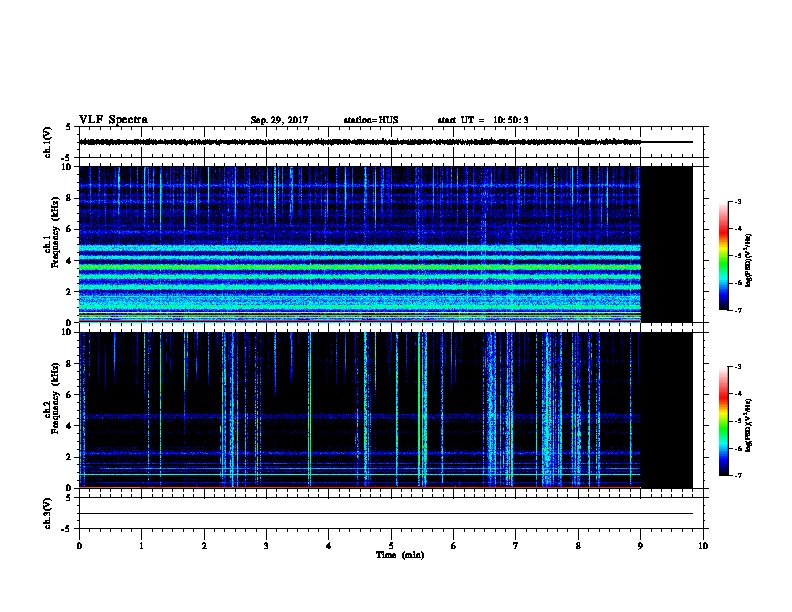Image resolution: width=792 pixels, height=612 pixels.
Task: Click the ch.2 spectrogram color scale bar
Action: 723,421
